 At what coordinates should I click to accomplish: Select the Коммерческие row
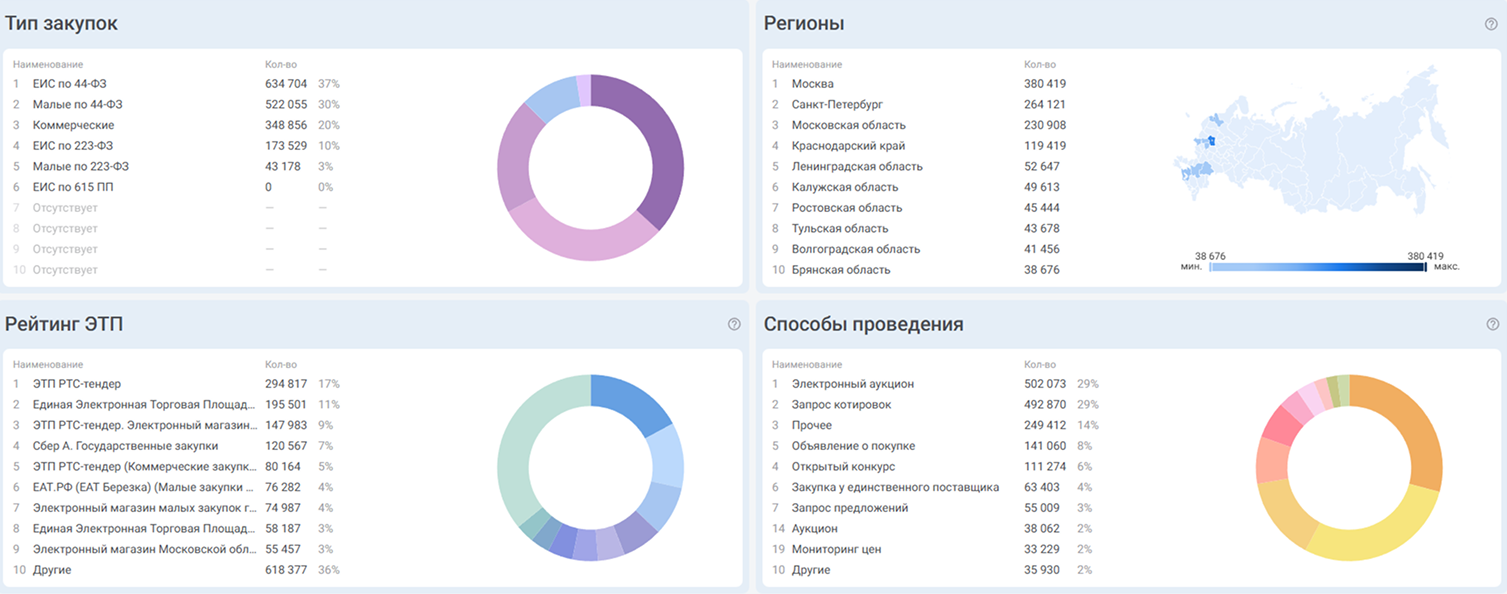[x=177, y=125]
